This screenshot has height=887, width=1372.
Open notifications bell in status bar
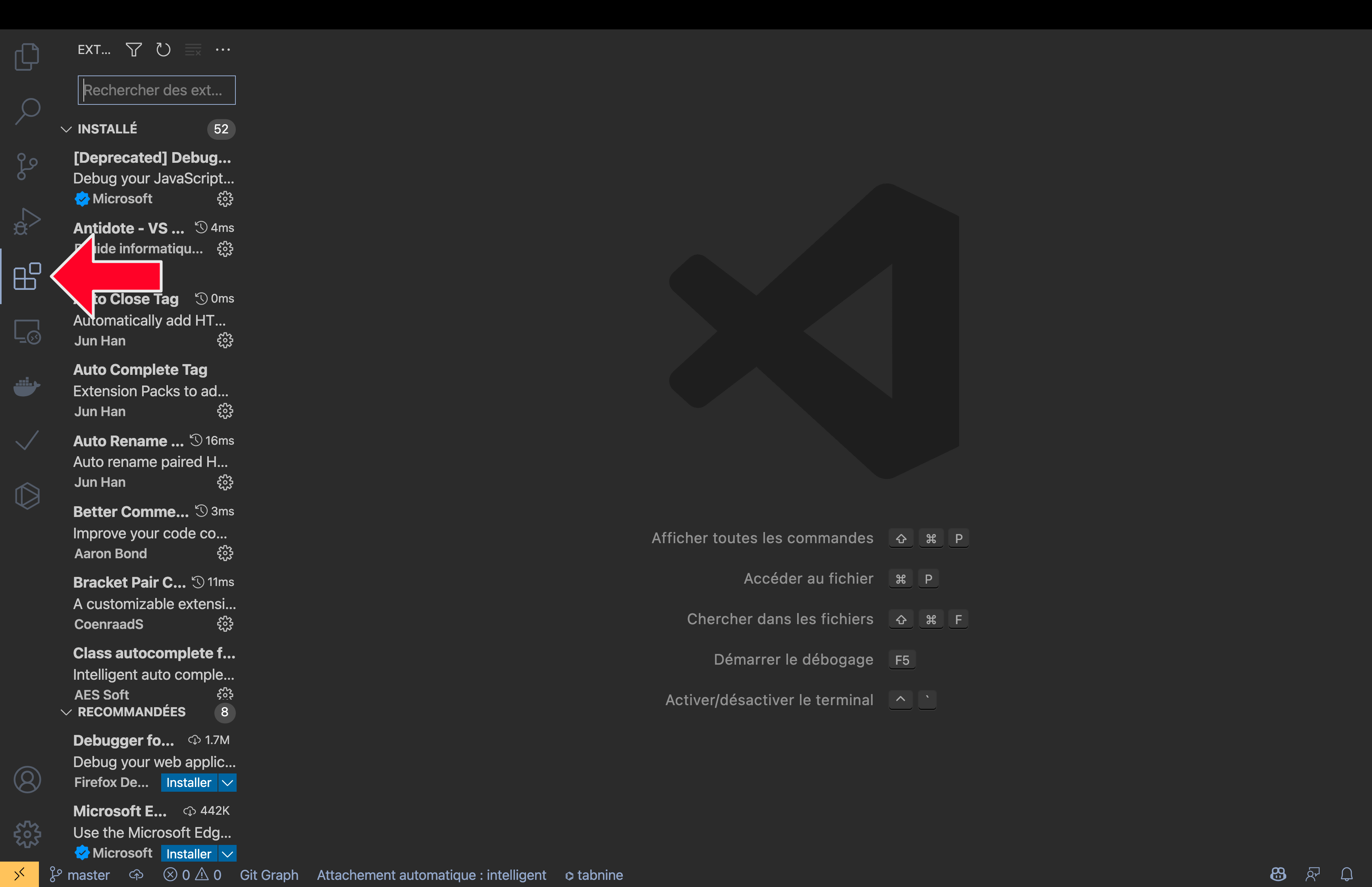click(x=1347, y=875)
